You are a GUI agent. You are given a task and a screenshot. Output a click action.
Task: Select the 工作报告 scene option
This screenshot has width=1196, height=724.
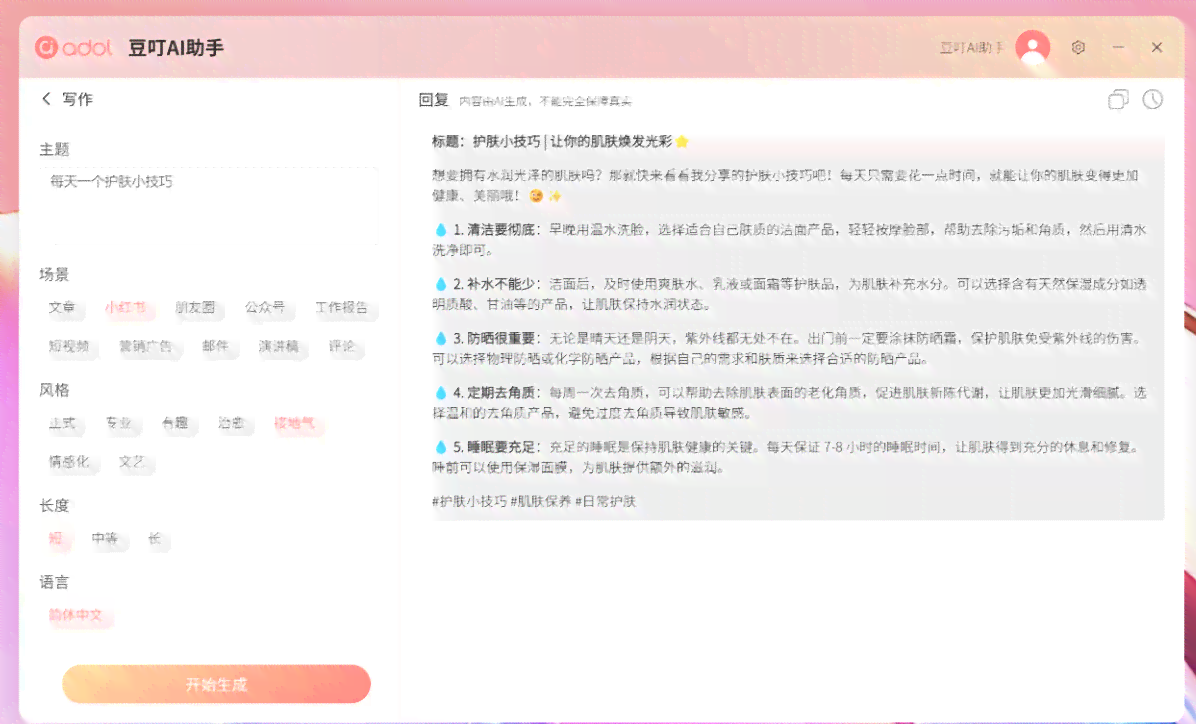pos(342,307)
